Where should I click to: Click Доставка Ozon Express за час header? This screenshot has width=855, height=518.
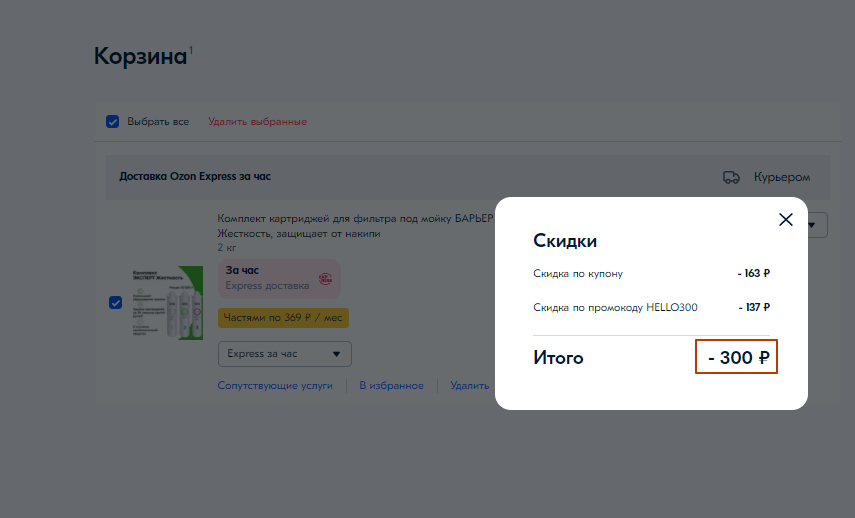coord(195,177)
